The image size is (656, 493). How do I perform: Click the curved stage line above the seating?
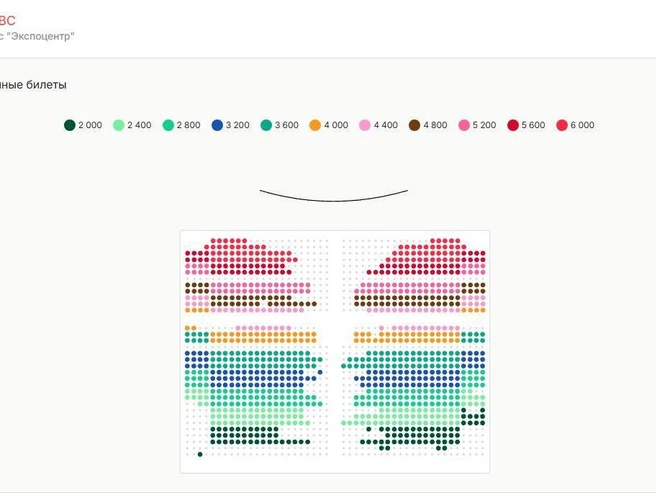334,196
